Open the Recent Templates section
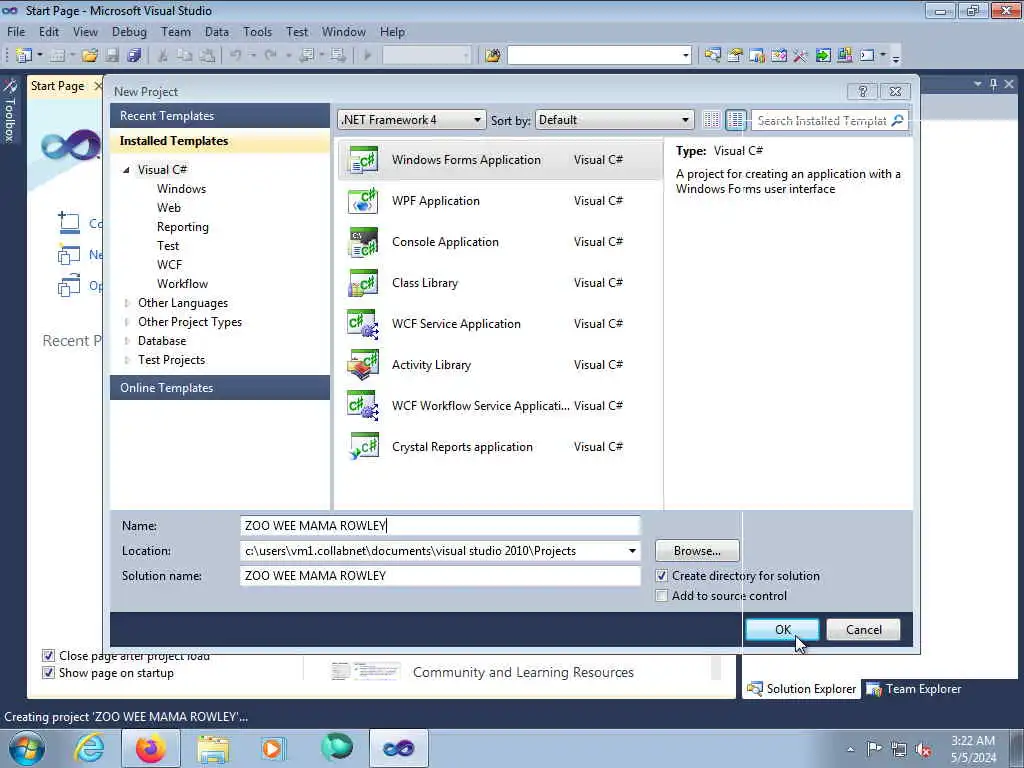1024x768 pixels. tap(220, 116)
